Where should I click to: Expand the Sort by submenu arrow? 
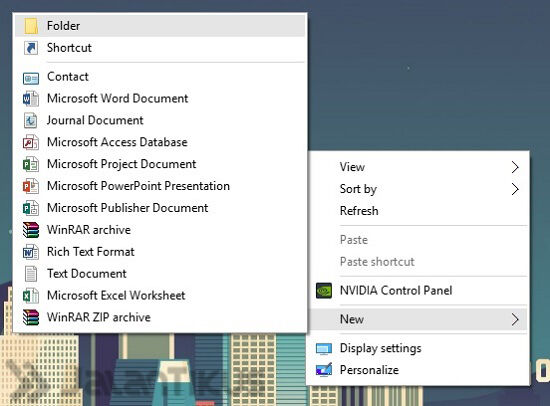[515, 189]
